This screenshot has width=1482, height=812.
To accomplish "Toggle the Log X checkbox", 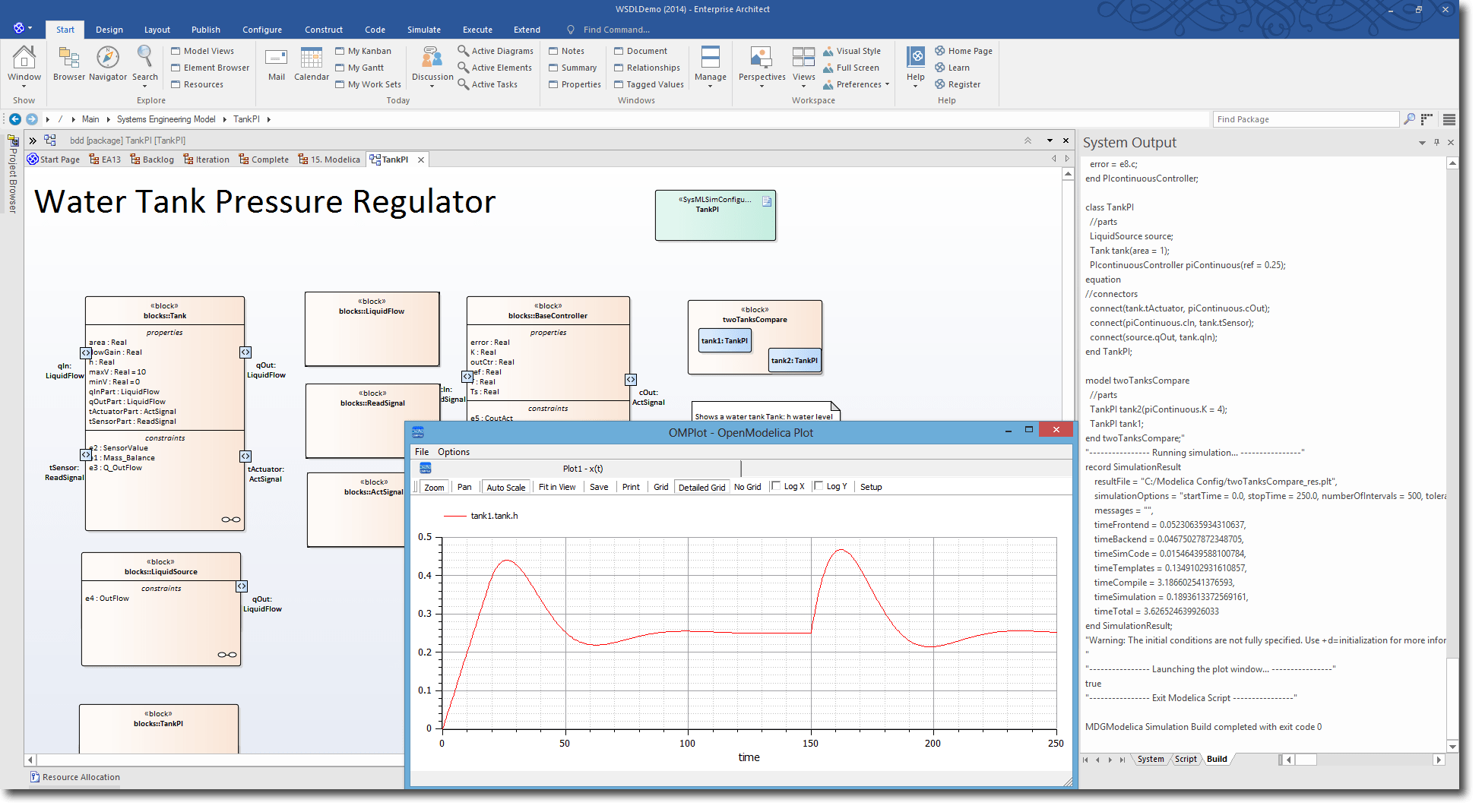I will tap(776, 486).
